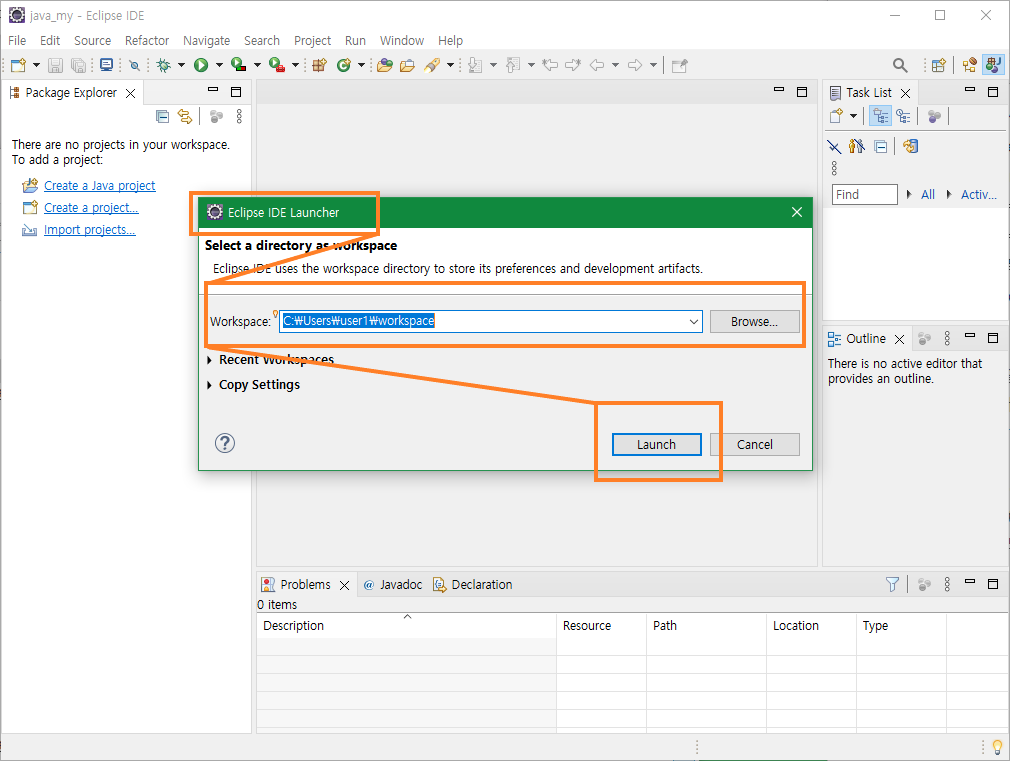Viewport: 1010px width, 761px height.
Task: Open the New Task dropdown arrow
Action: [853, 117]
